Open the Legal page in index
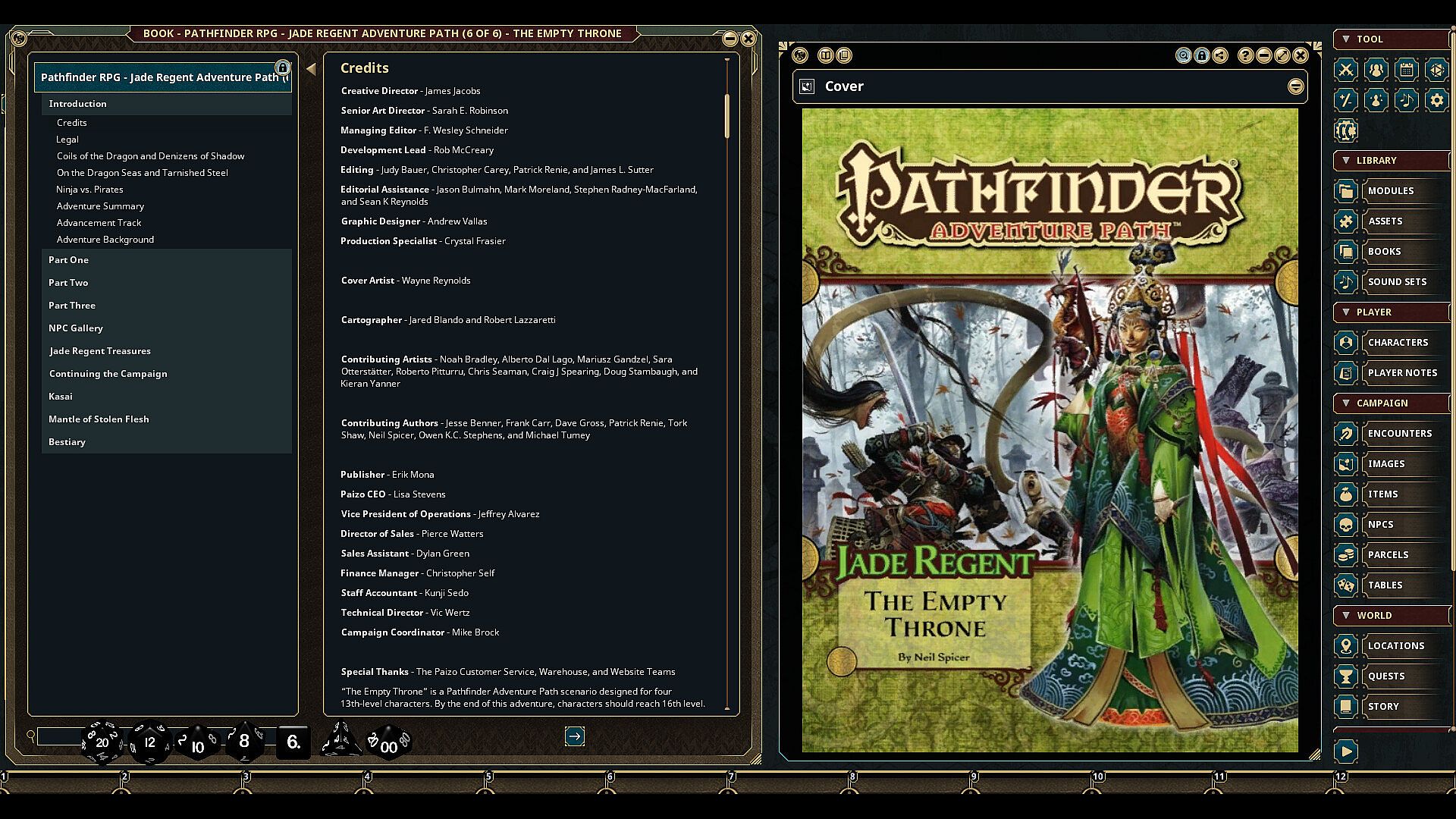This screenshot has width=1456, height=819. 67,140
